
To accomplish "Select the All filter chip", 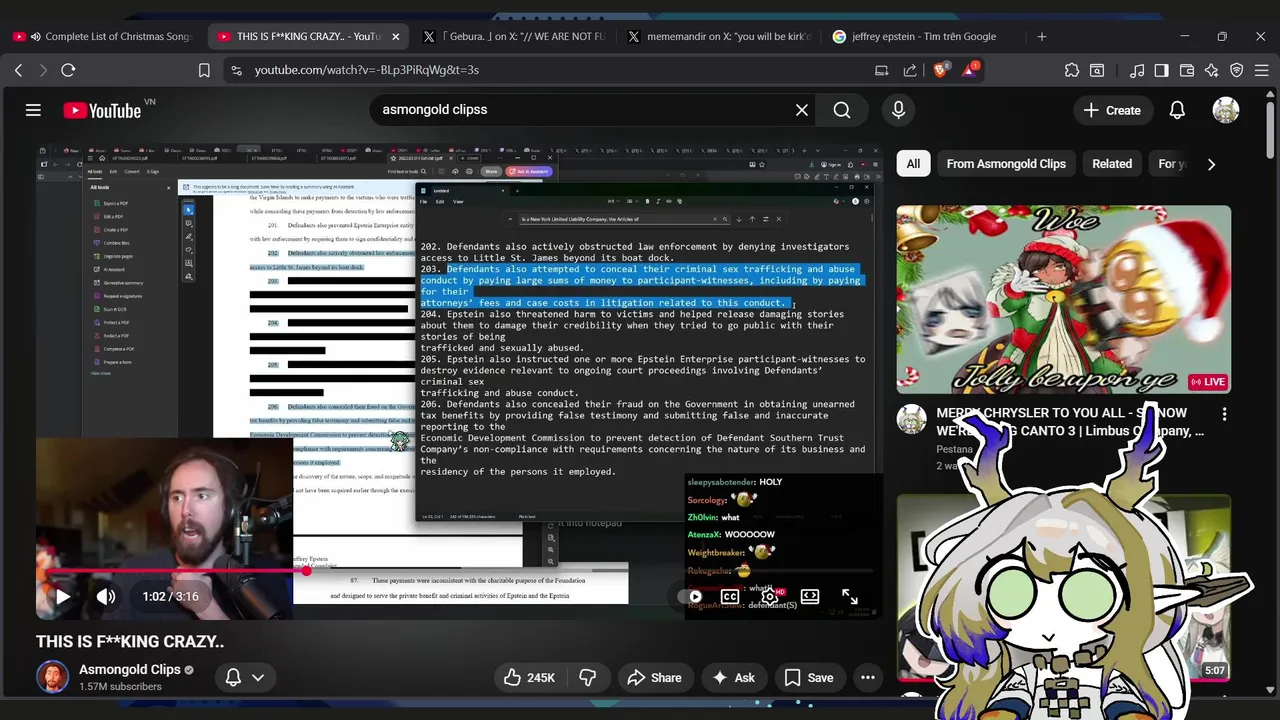I will tap(913, 164).
